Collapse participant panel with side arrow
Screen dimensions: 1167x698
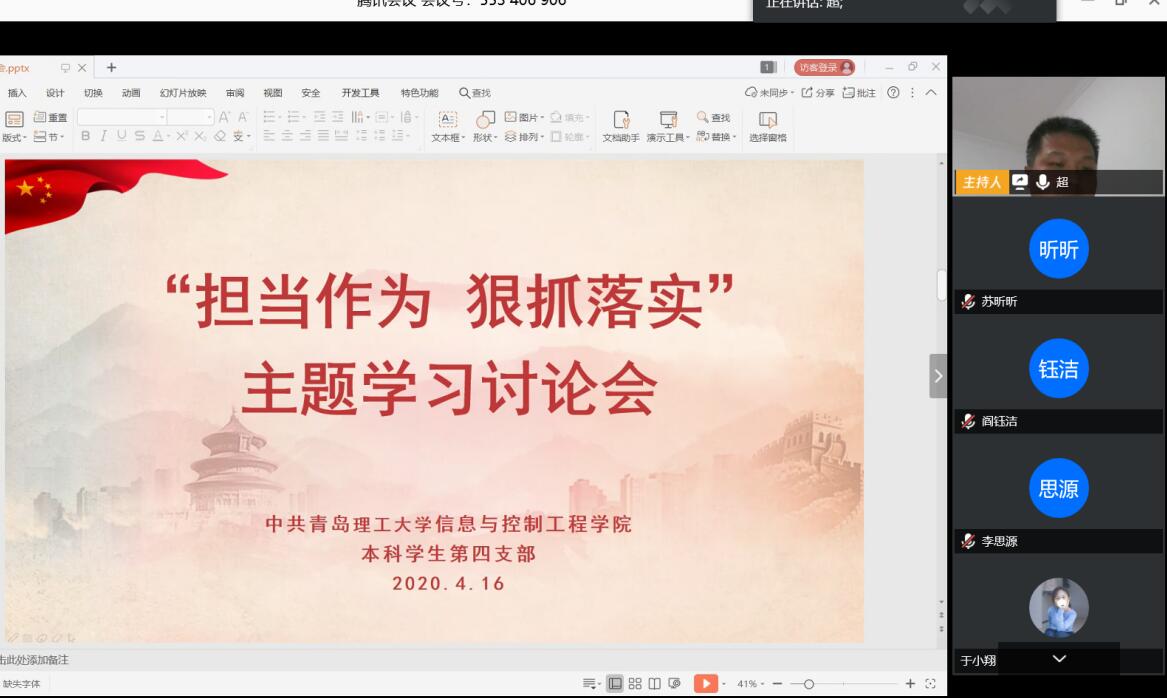click(937, 376)
